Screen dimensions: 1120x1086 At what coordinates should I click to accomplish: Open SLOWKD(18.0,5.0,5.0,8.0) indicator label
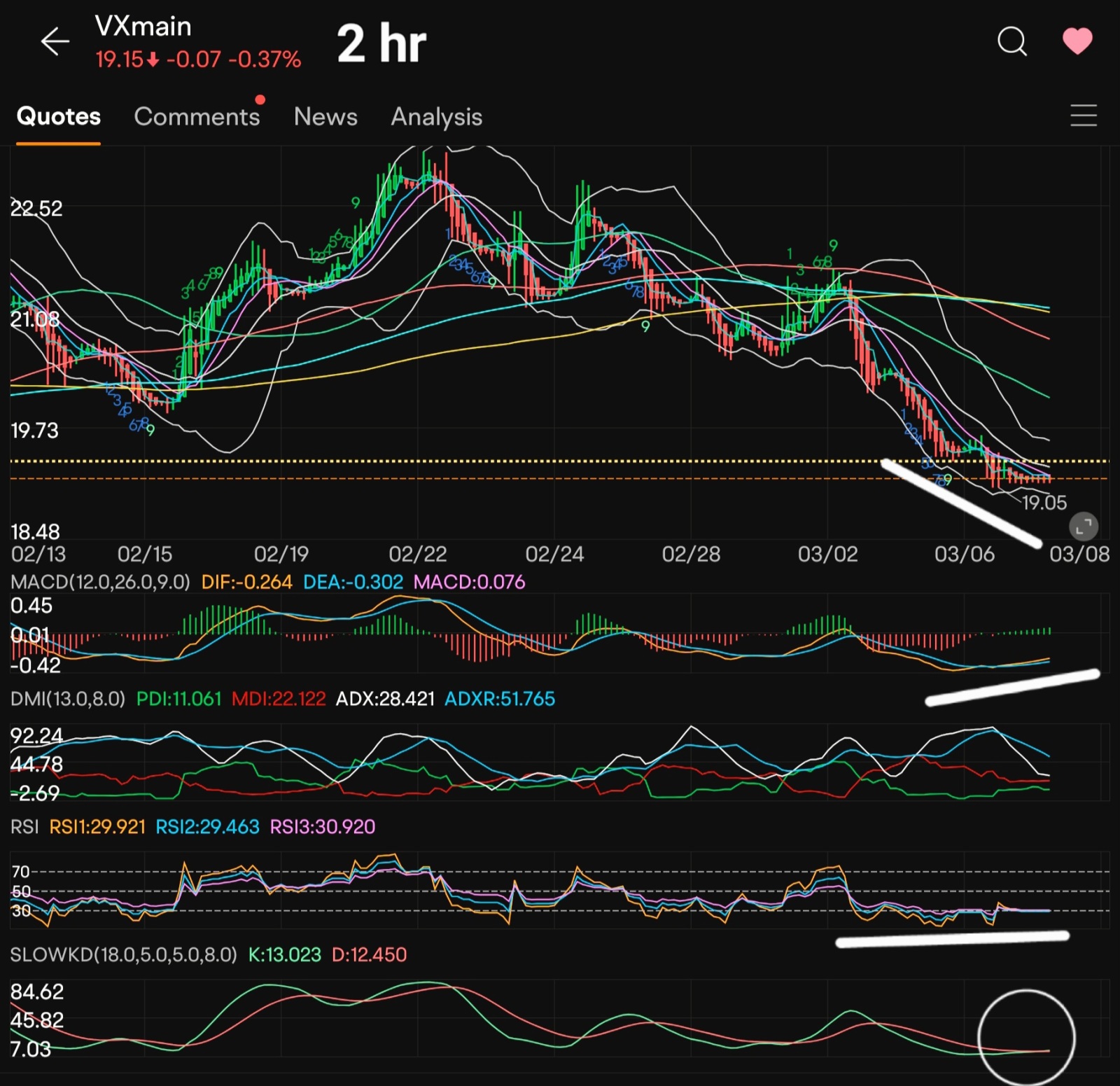123,955
